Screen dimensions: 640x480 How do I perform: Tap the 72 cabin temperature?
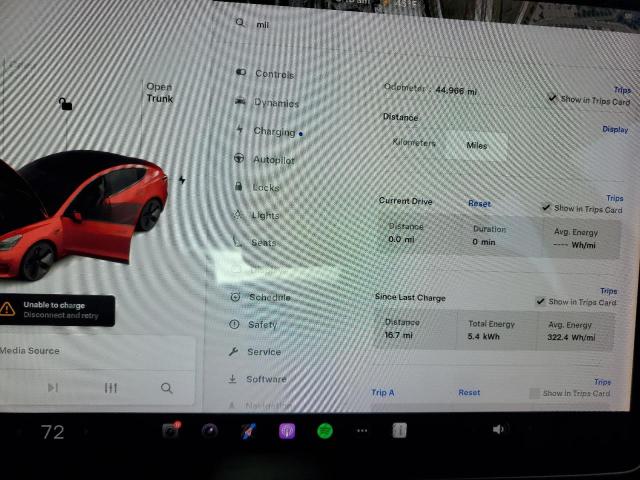point(52,432)
